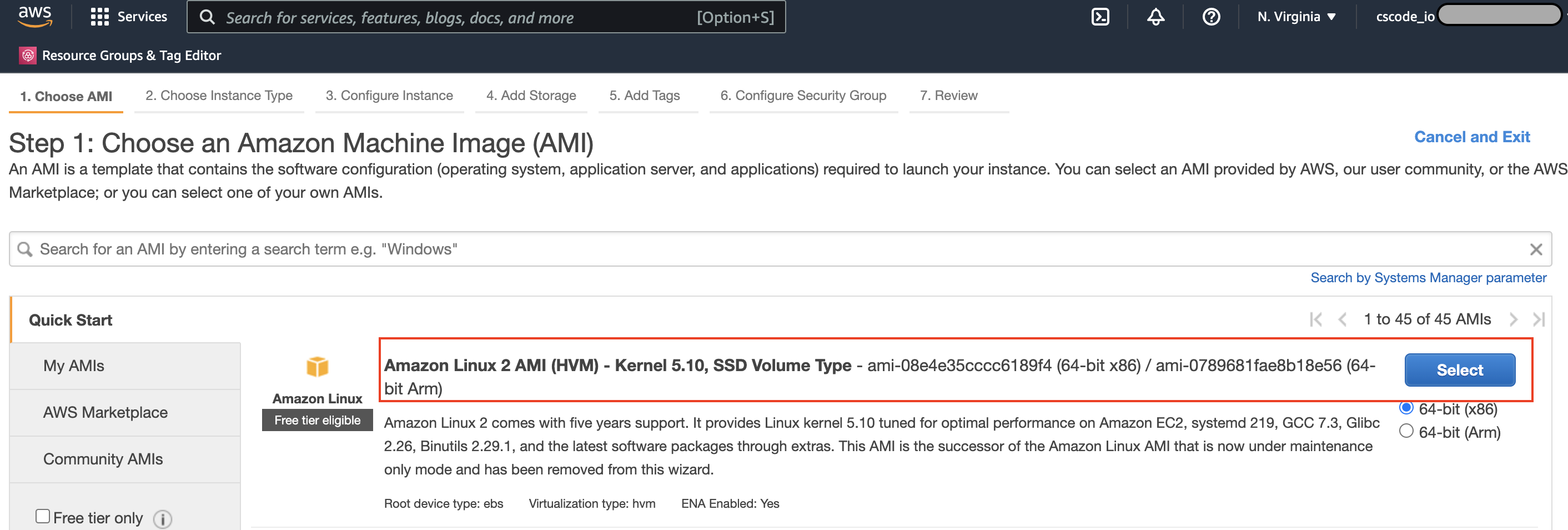Viewport: 1568px width, 530px height.
Task: Focus the top AWS services search field
Action: (486, 17)
